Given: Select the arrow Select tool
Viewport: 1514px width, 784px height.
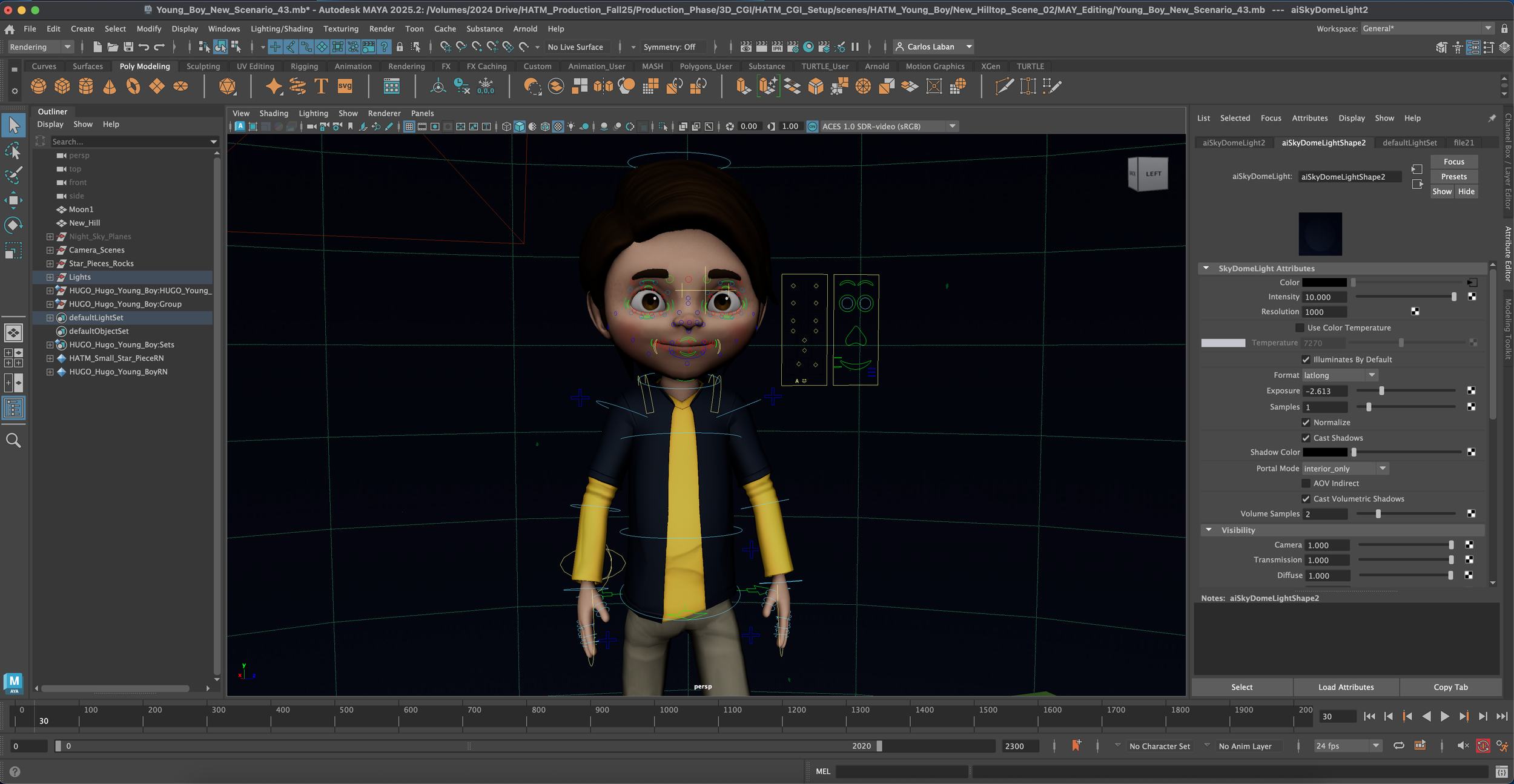Looking at the screenshot, I should (13, 125).
